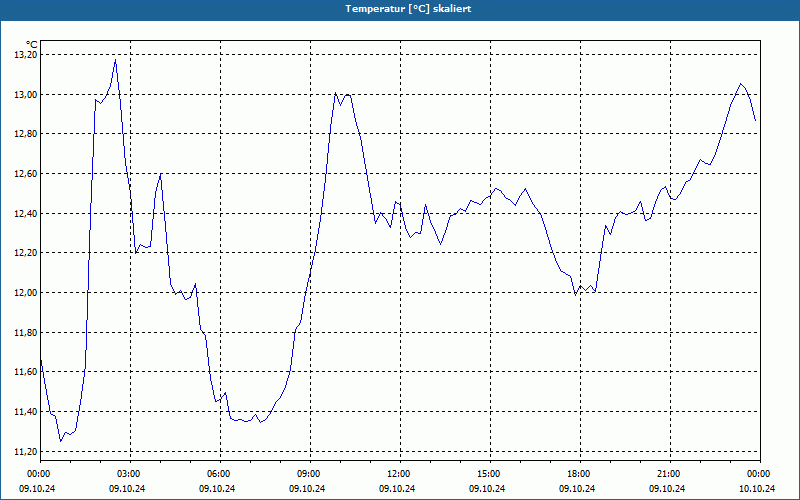Click the curve's lowest dip just after midnight
Viewport: 800px width, 500px height.
61,441
